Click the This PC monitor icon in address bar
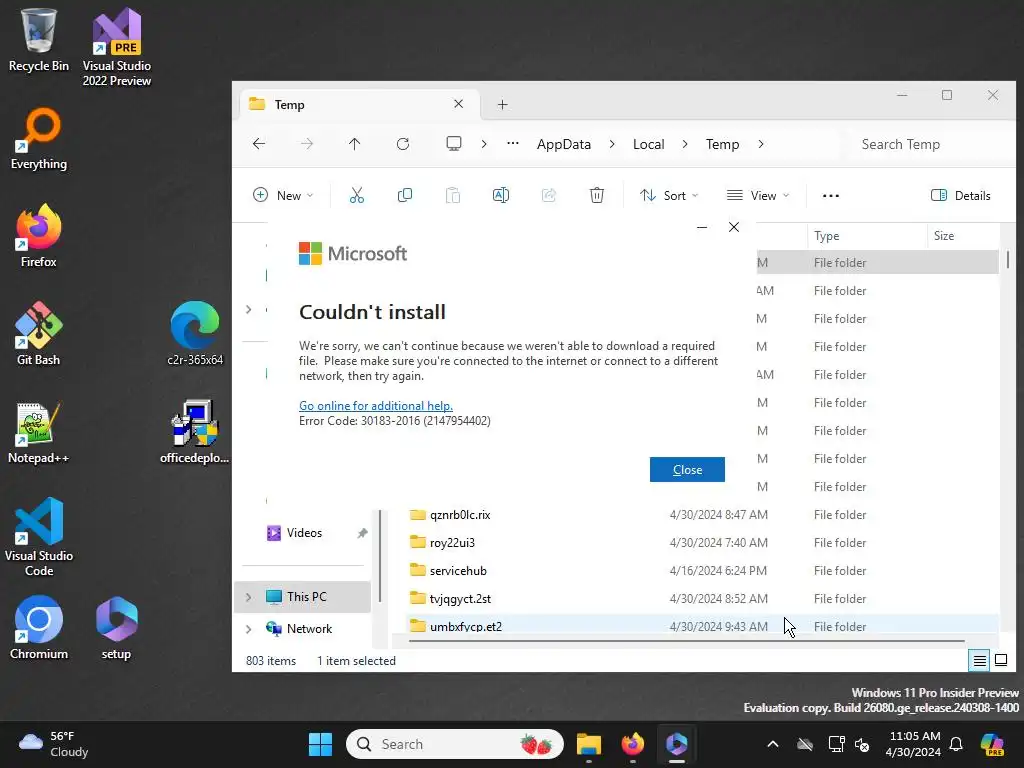Image resolution: width=1024 pixels, height=768 pixels. coord(454,144)
